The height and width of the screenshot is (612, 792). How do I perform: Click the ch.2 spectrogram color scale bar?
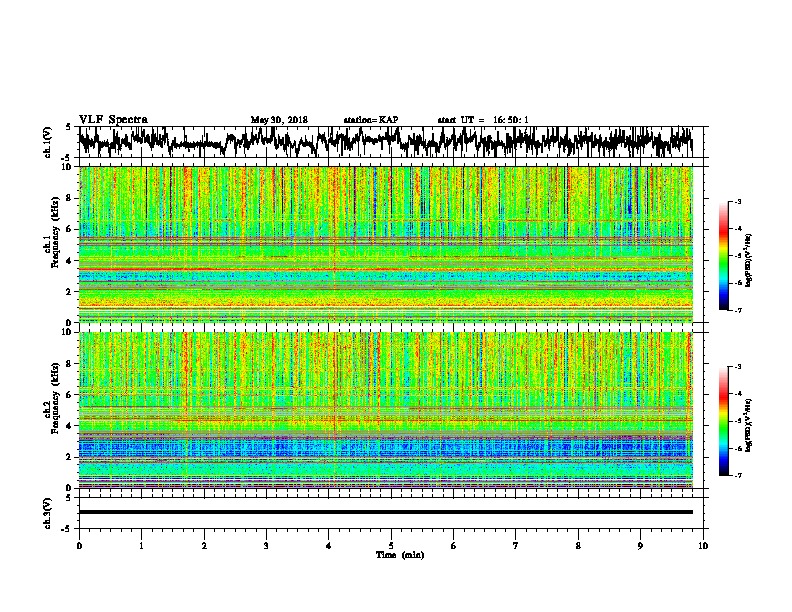tap(724, 421)
